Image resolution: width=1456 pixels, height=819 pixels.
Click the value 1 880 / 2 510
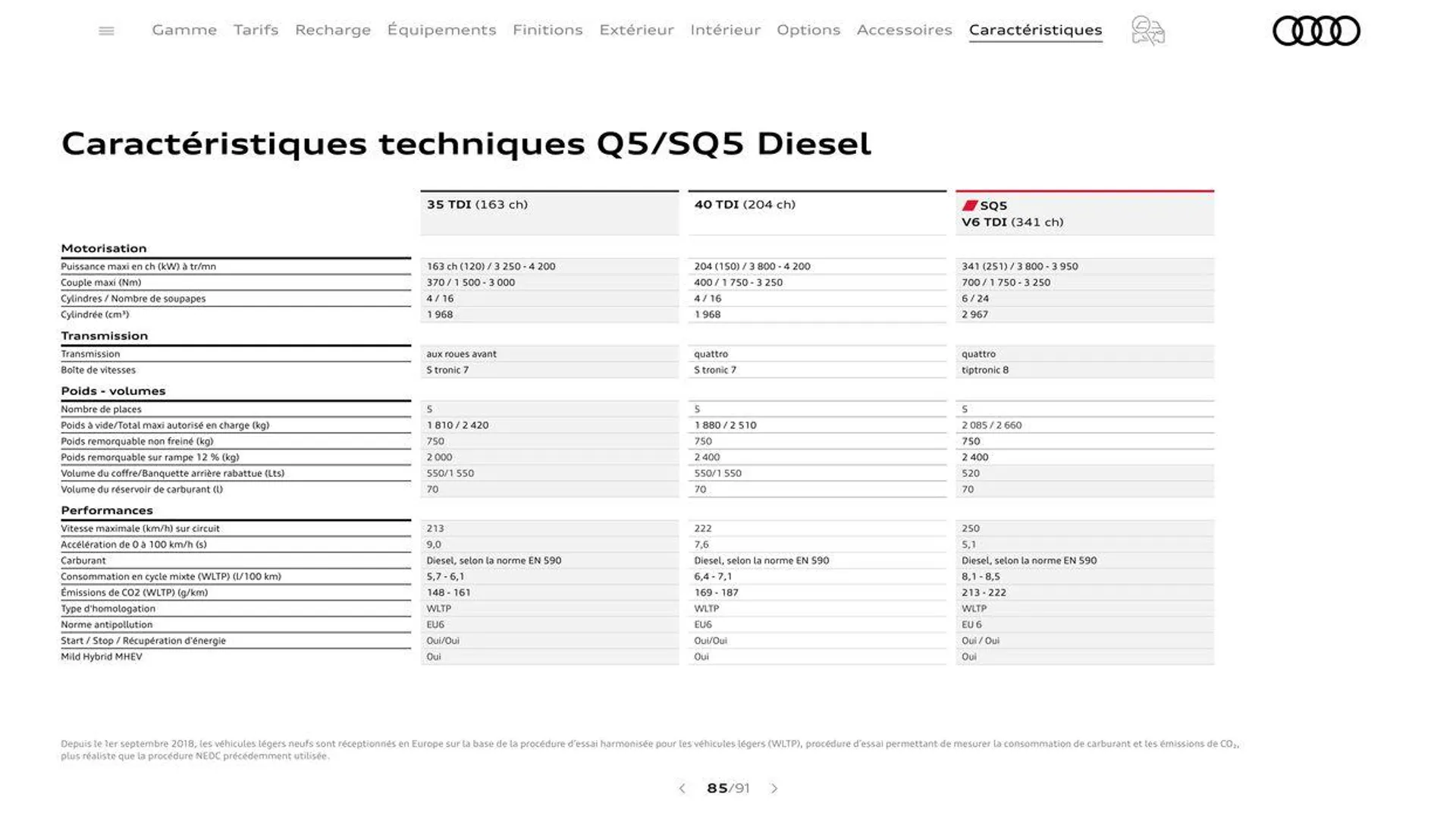(x=725, y=425)
